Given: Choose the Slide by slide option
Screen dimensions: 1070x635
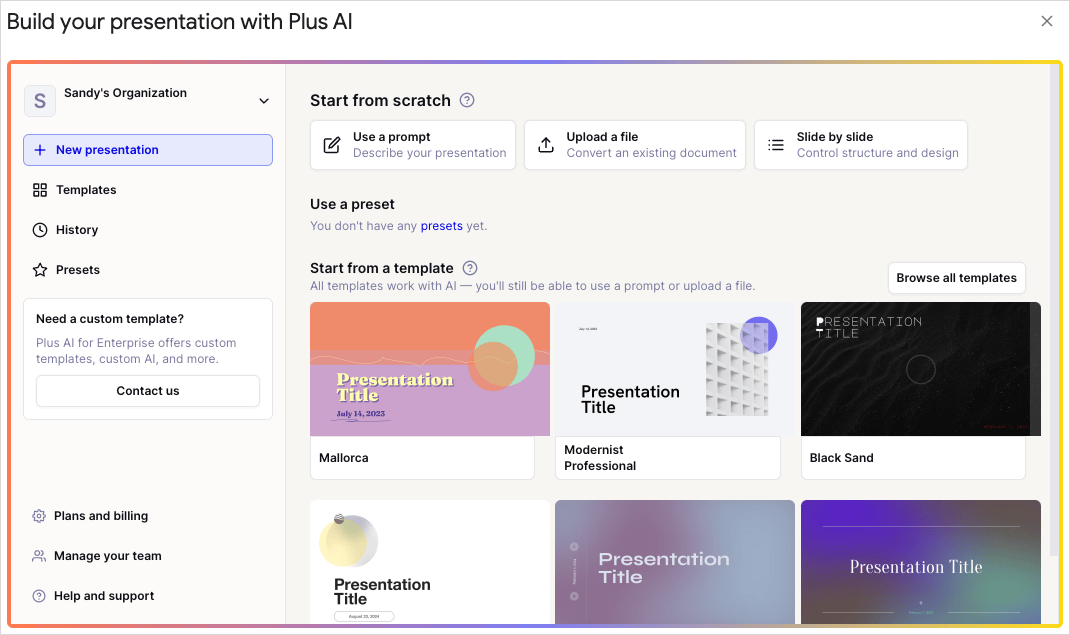Looking at the screenshot, I should [861, 145].
